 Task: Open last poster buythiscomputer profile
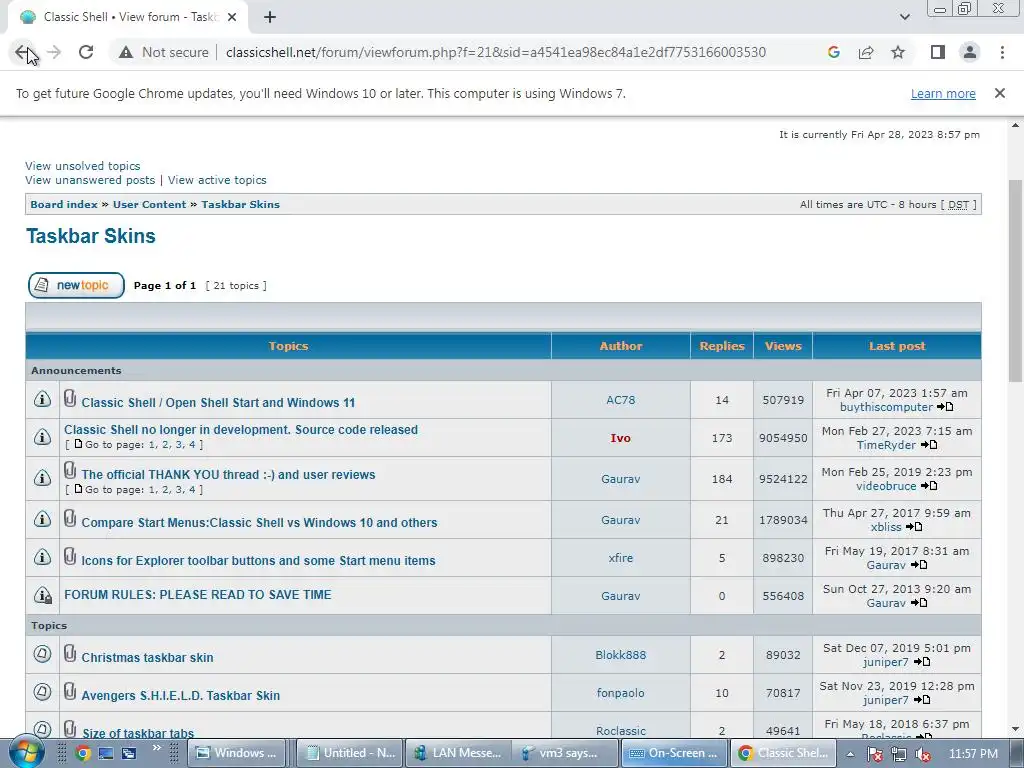886,408
